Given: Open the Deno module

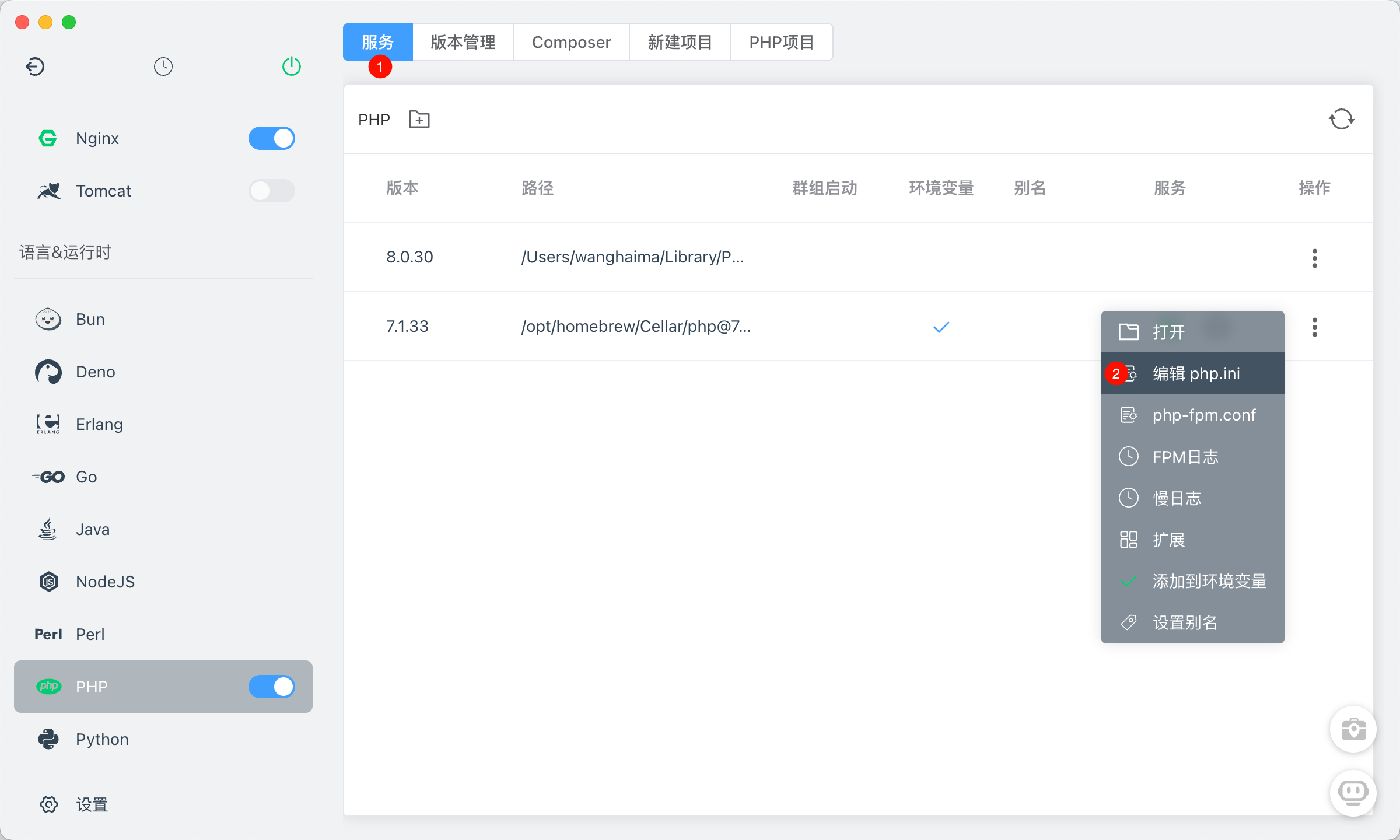Looking at the screenshot, I should (x=163, y=372).
